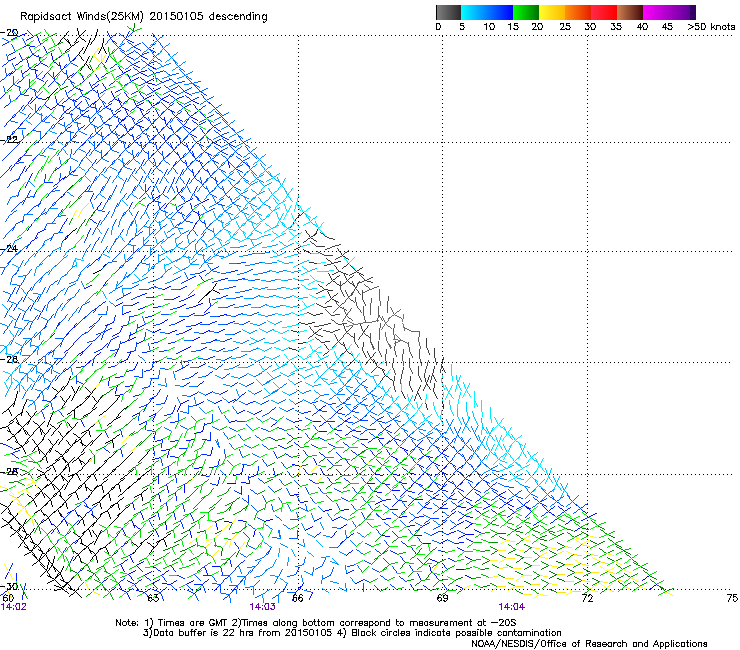Click the orange 25–30 knots legend swatch
This screenshot has height=650, width=740.
point(578,12)
